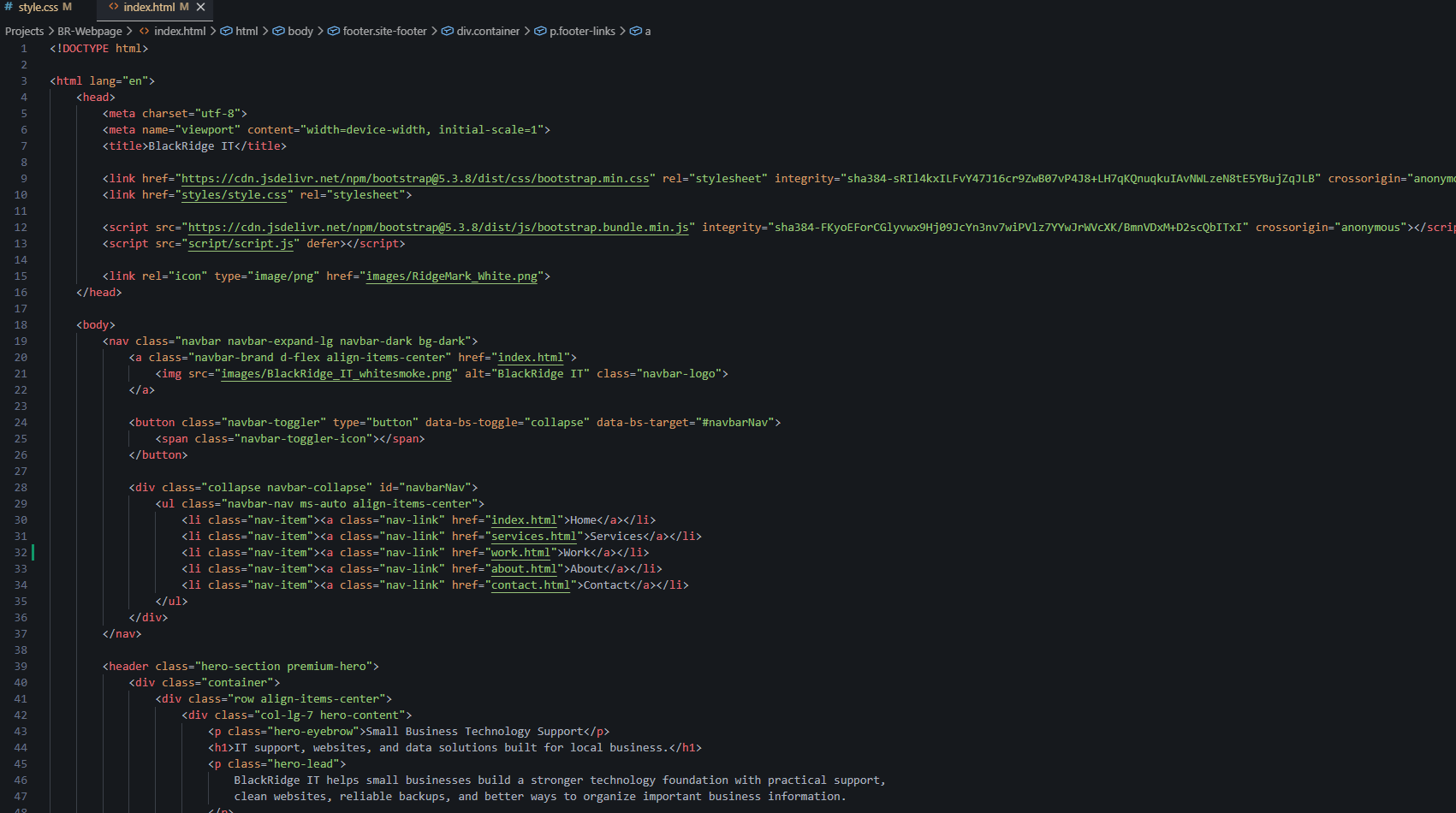Click the symbol icon beside footer.site-footer breadcrumb
1456x813 pixels.
click(334, 32)
